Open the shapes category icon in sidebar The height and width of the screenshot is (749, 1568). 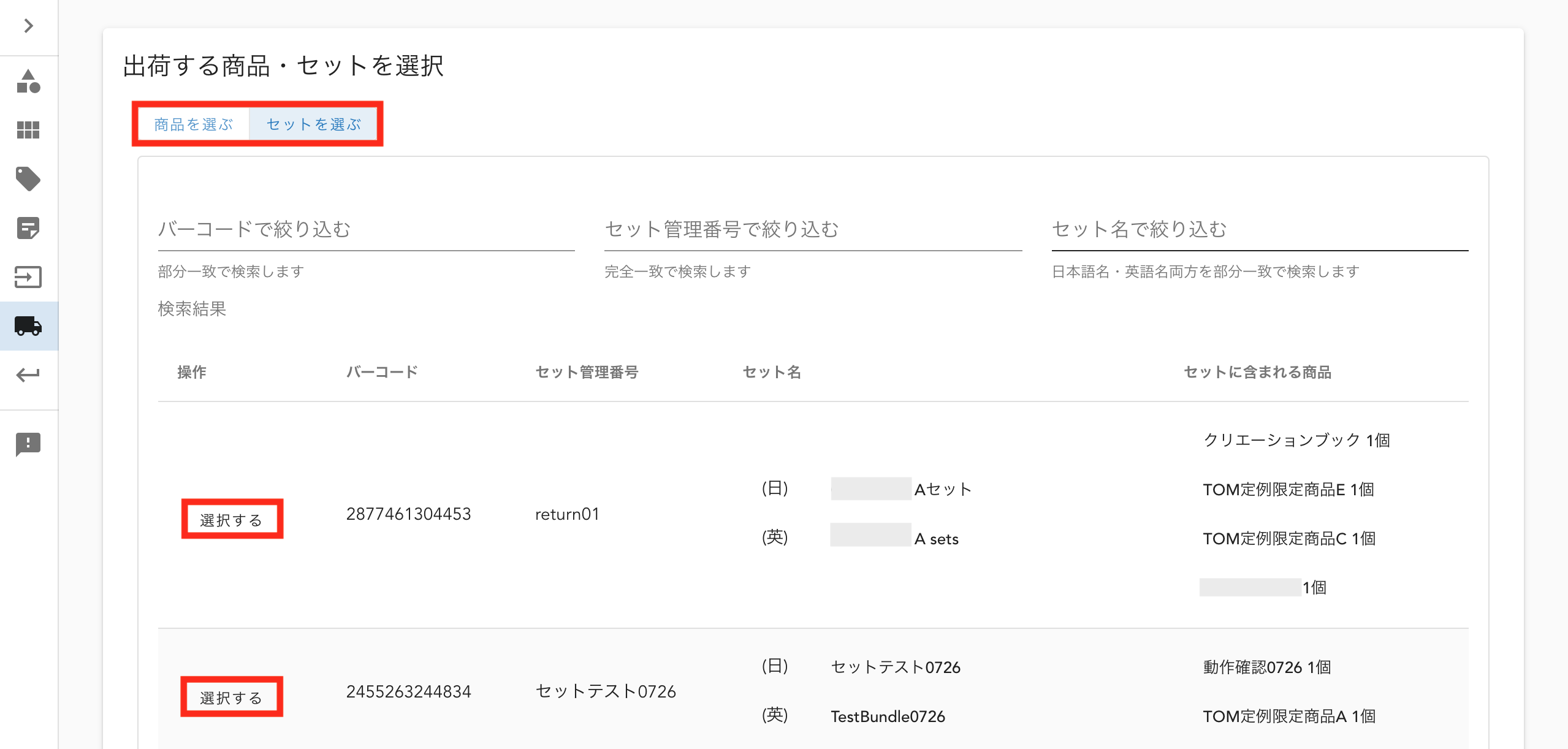point(28,82)
